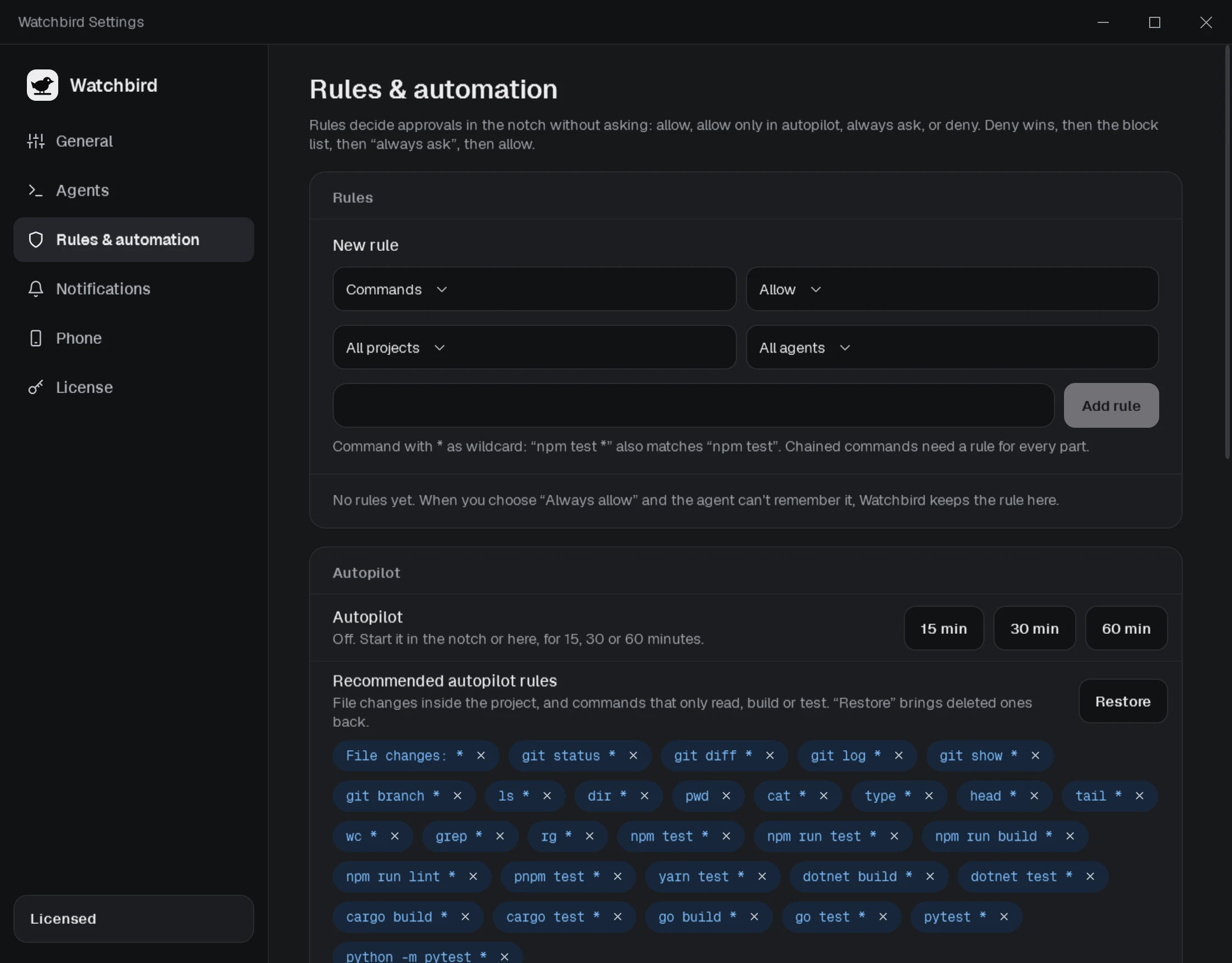Focus the new rule command input field

tap(693, 405)
